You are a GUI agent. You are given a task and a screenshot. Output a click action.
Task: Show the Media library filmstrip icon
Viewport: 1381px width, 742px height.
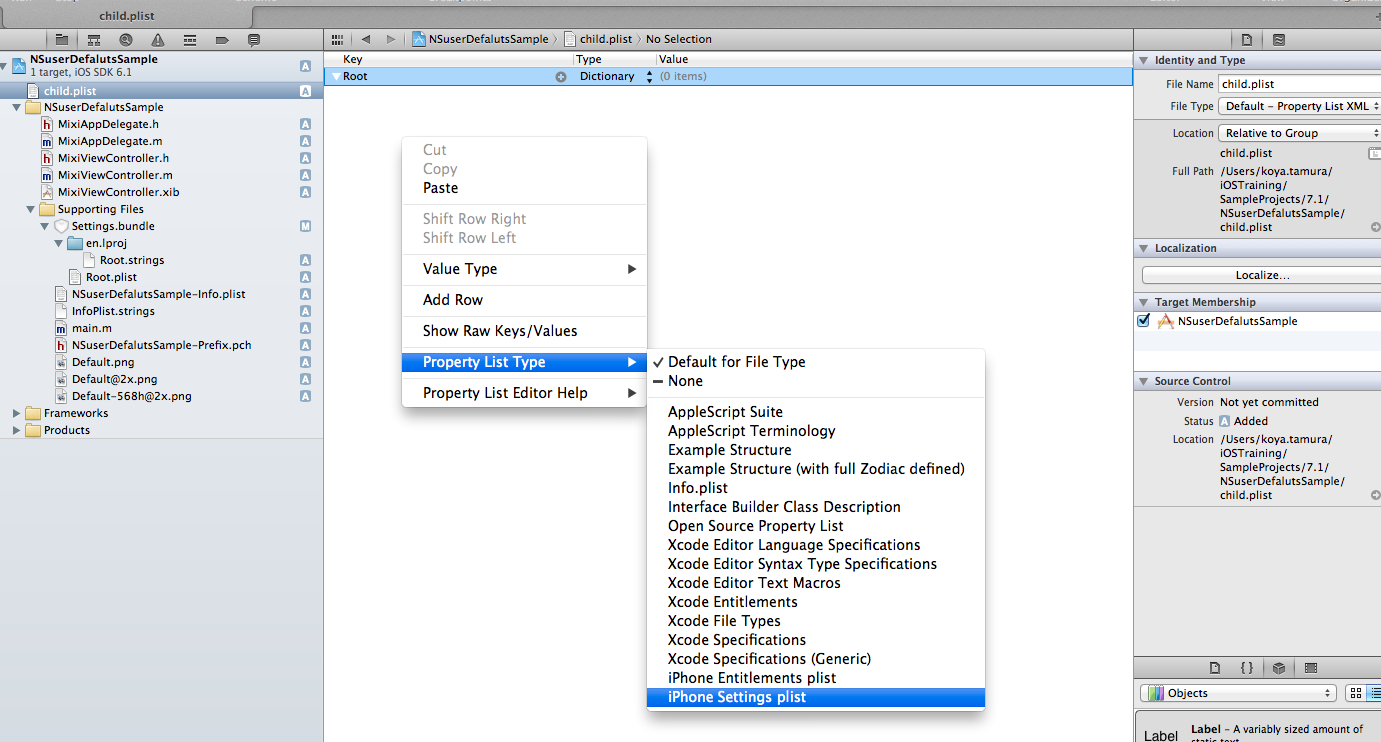click(x=1311, y=668)
